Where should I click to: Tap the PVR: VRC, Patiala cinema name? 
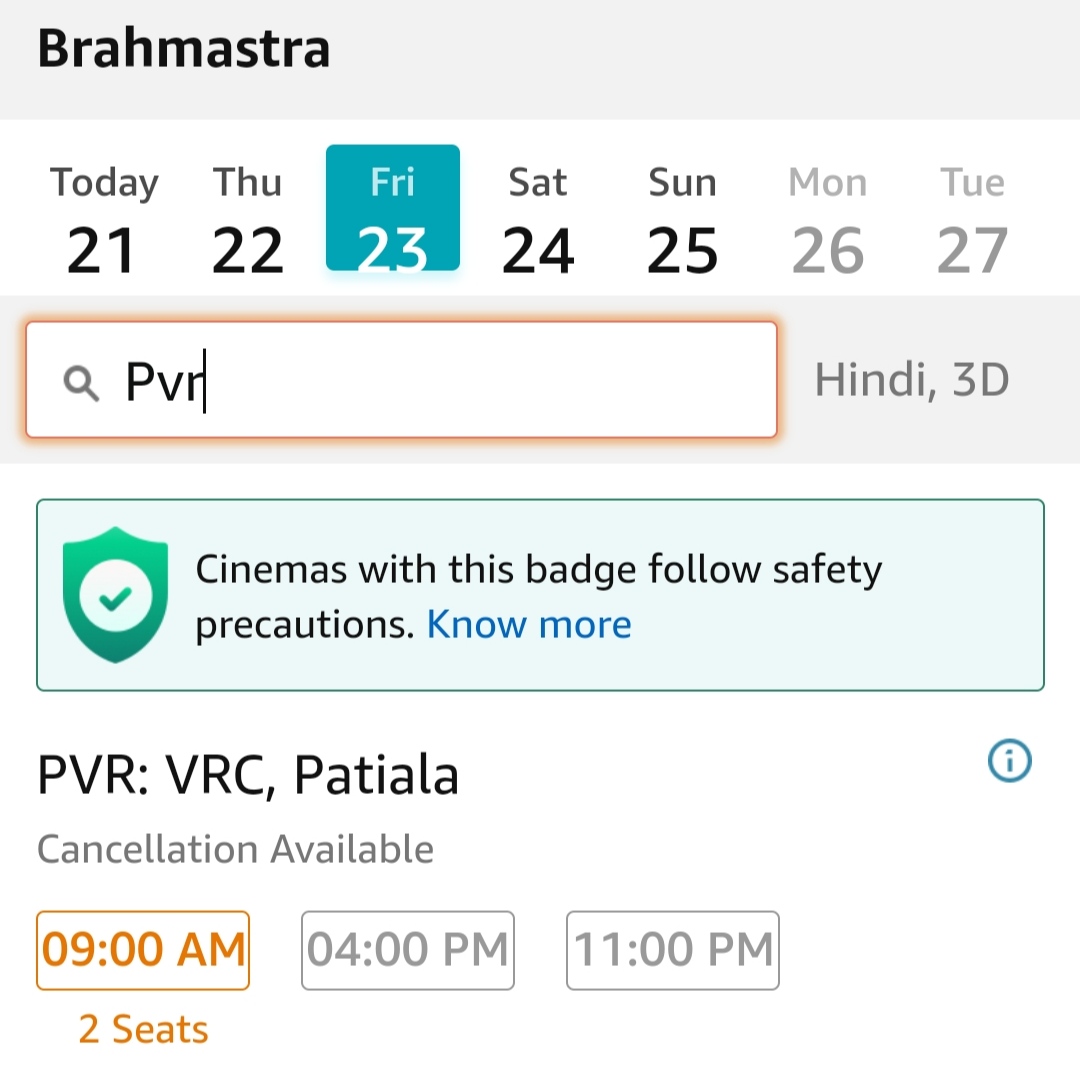coord(248,776)
